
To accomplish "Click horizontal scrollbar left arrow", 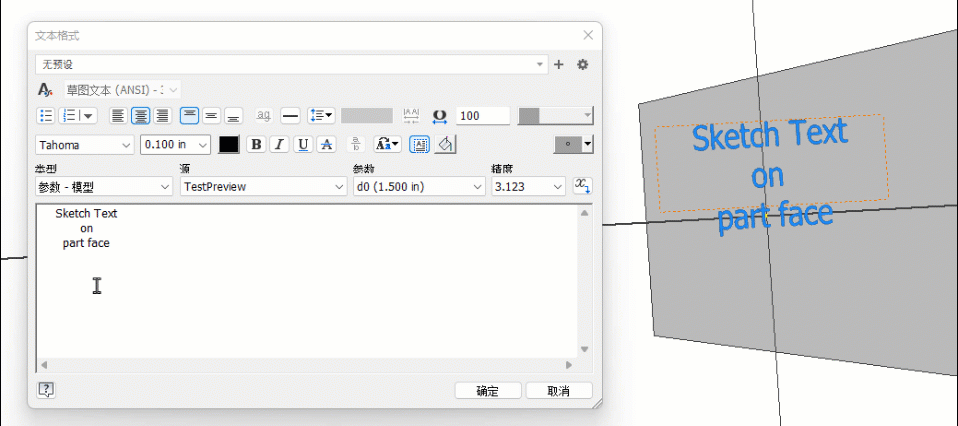I will (x=43, y=365).
